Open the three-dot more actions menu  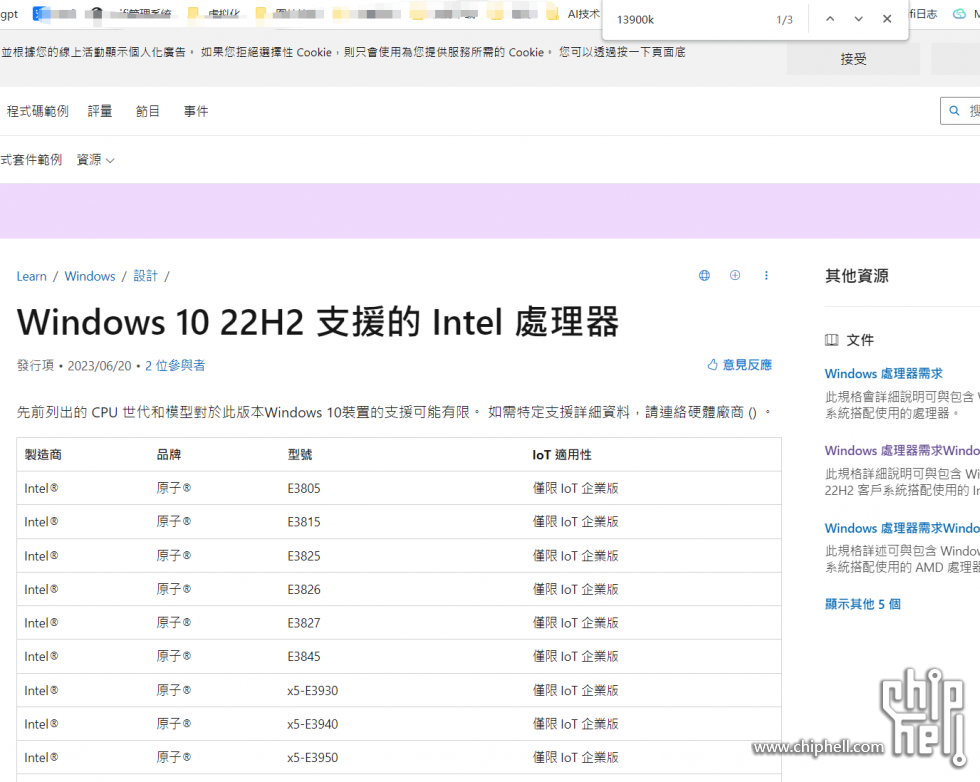(x=766, y=276)
